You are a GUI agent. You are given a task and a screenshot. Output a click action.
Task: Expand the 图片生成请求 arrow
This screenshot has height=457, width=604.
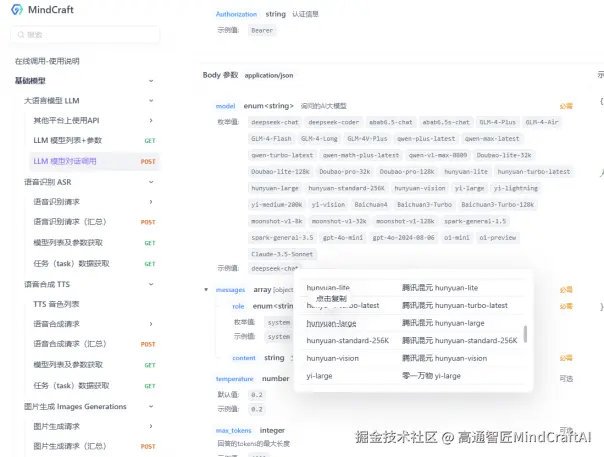click(x=151, y=426)
